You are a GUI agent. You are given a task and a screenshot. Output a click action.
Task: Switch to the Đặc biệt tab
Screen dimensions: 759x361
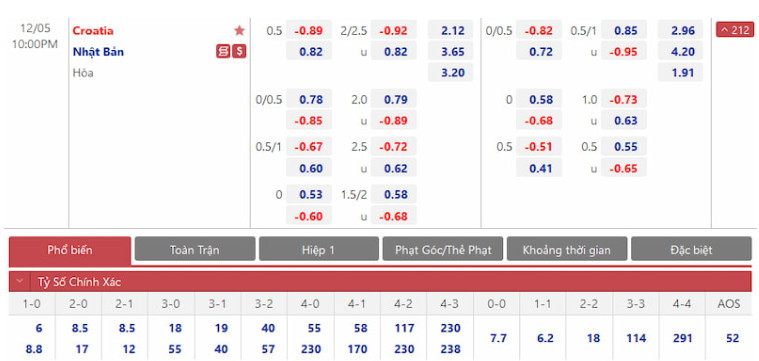(x=691, y=250)
